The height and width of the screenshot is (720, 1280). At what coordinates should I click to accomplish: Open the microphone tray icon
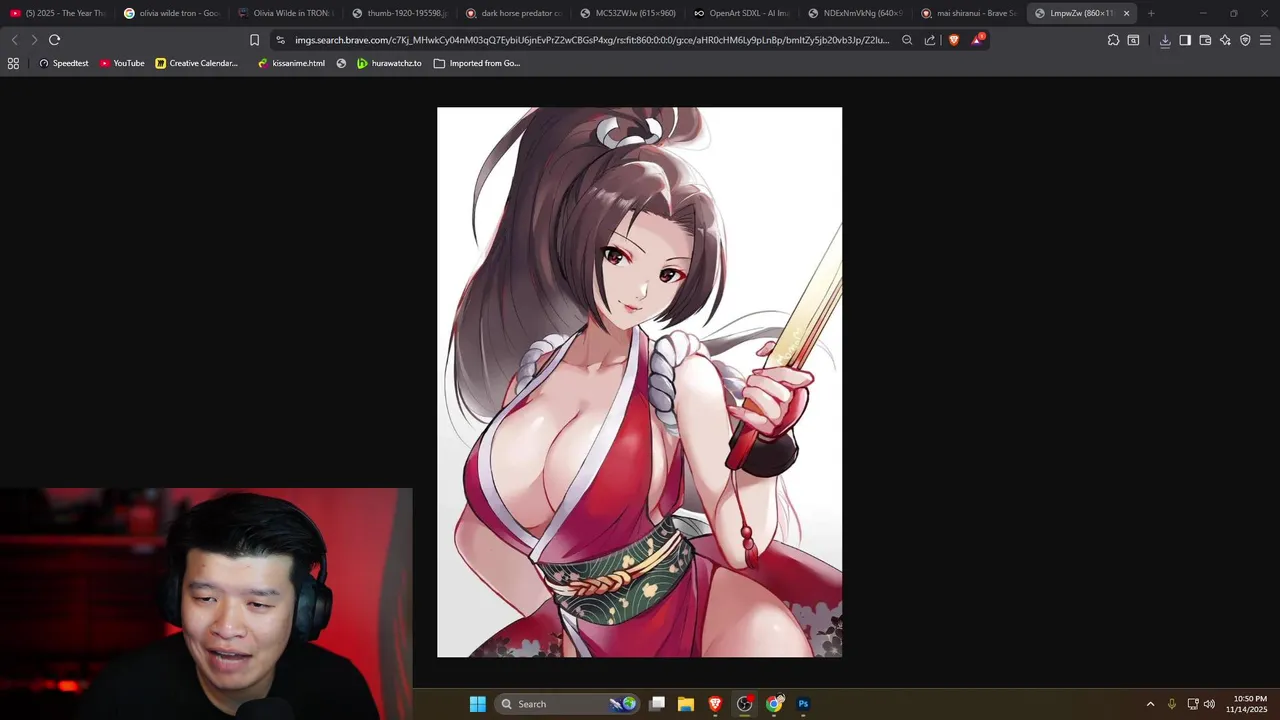1172,704
